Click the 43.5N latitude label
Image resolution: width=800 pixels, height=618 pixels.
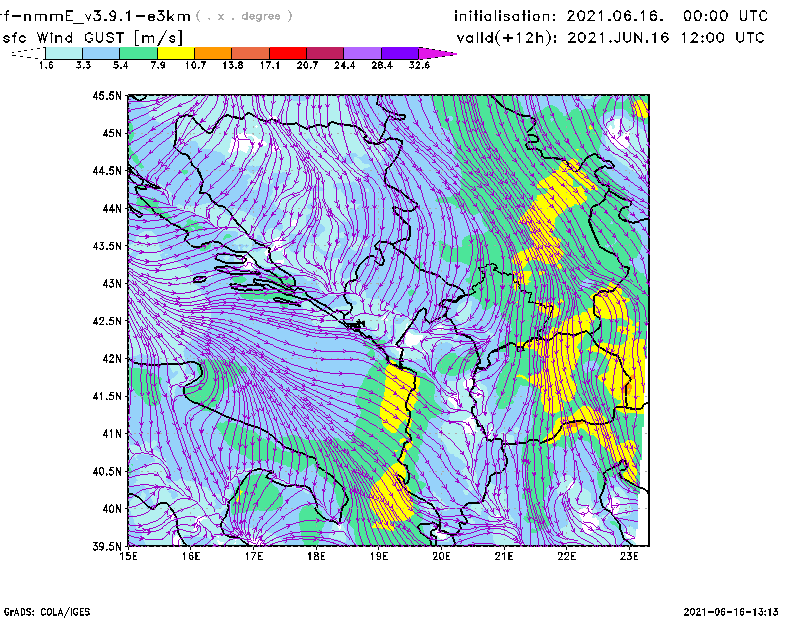tap(107, 246)
